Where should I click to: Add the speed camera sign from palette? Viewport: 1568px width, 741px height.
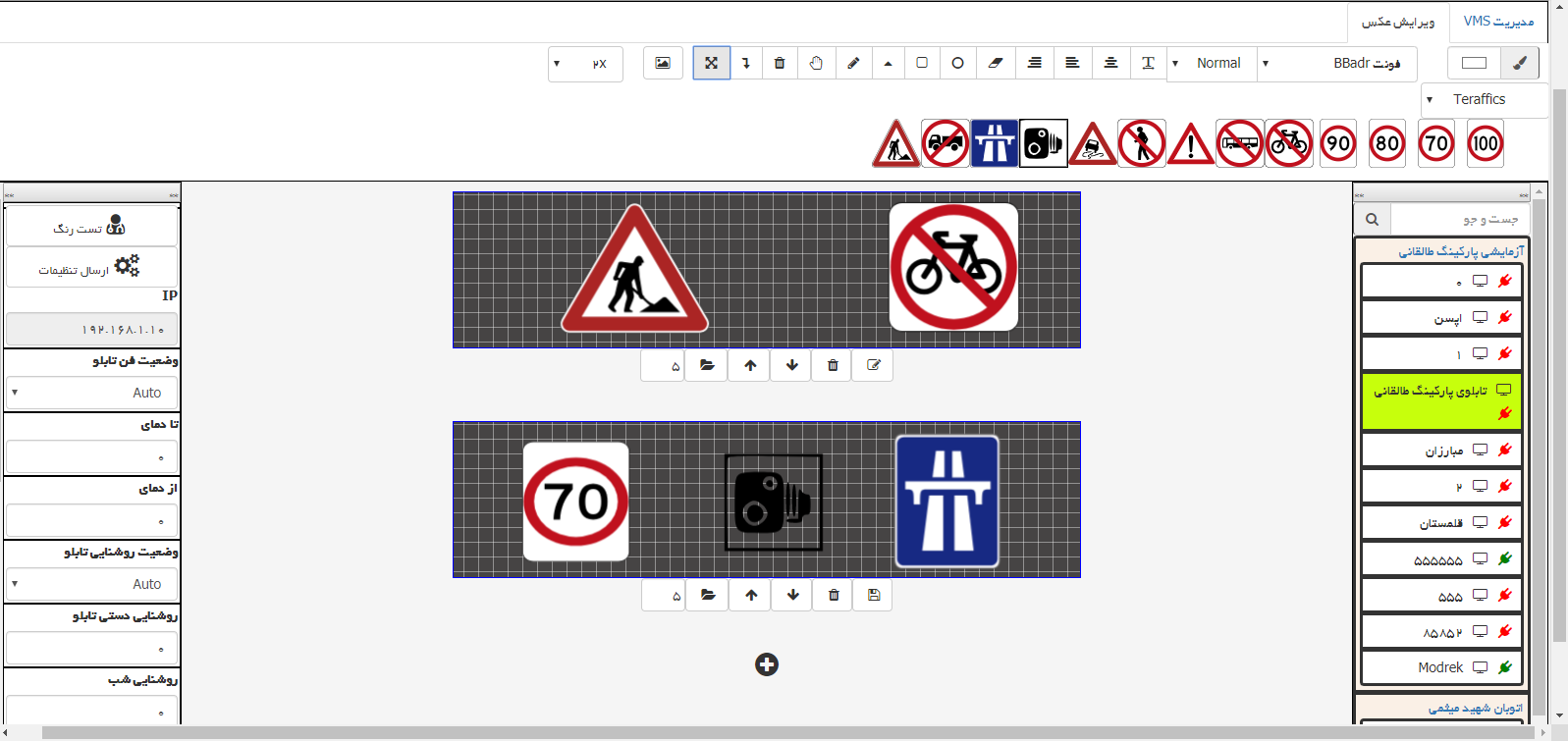1043,144
